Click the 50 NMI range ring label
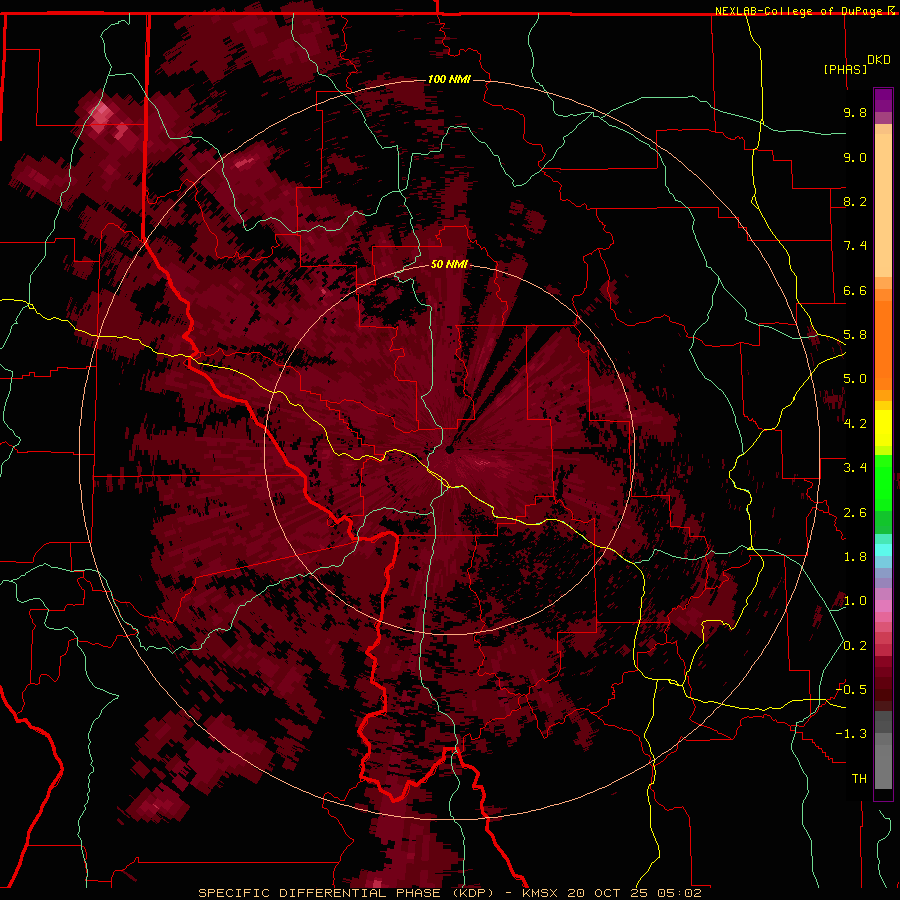The width and height of the screenshot is (900, 900). pos(449,264)
